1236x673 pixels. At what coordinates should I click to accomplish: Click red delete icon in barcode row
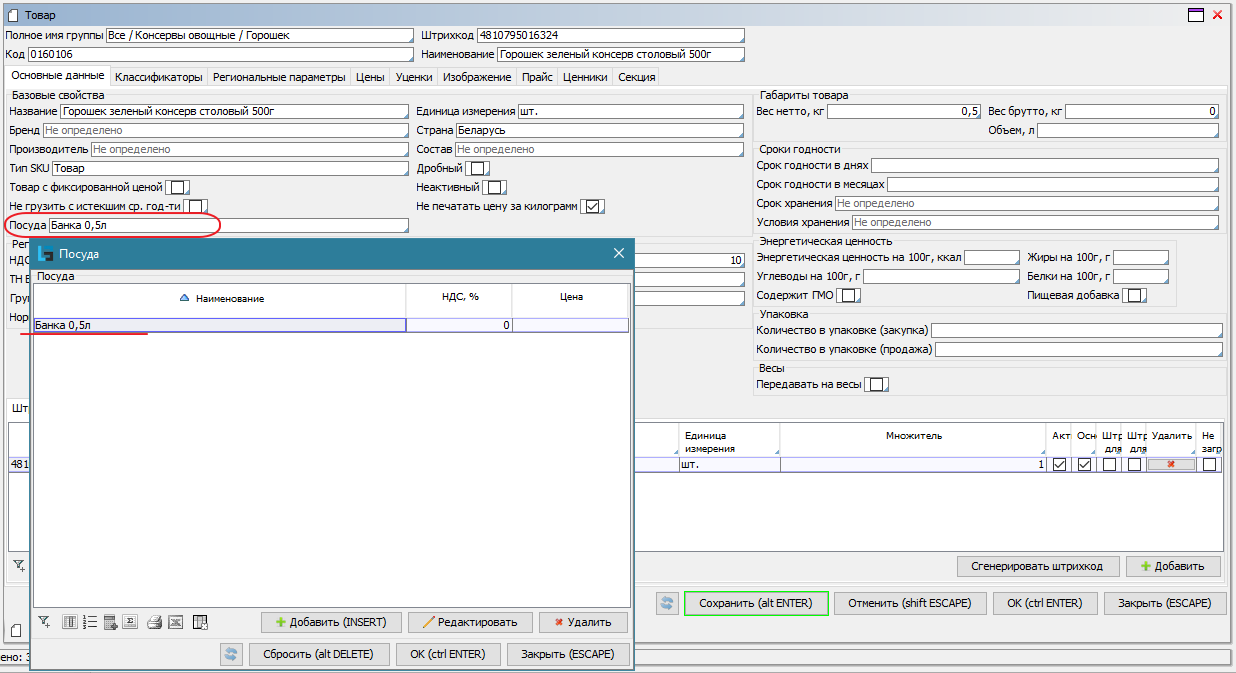click(x=1171, y=465)
